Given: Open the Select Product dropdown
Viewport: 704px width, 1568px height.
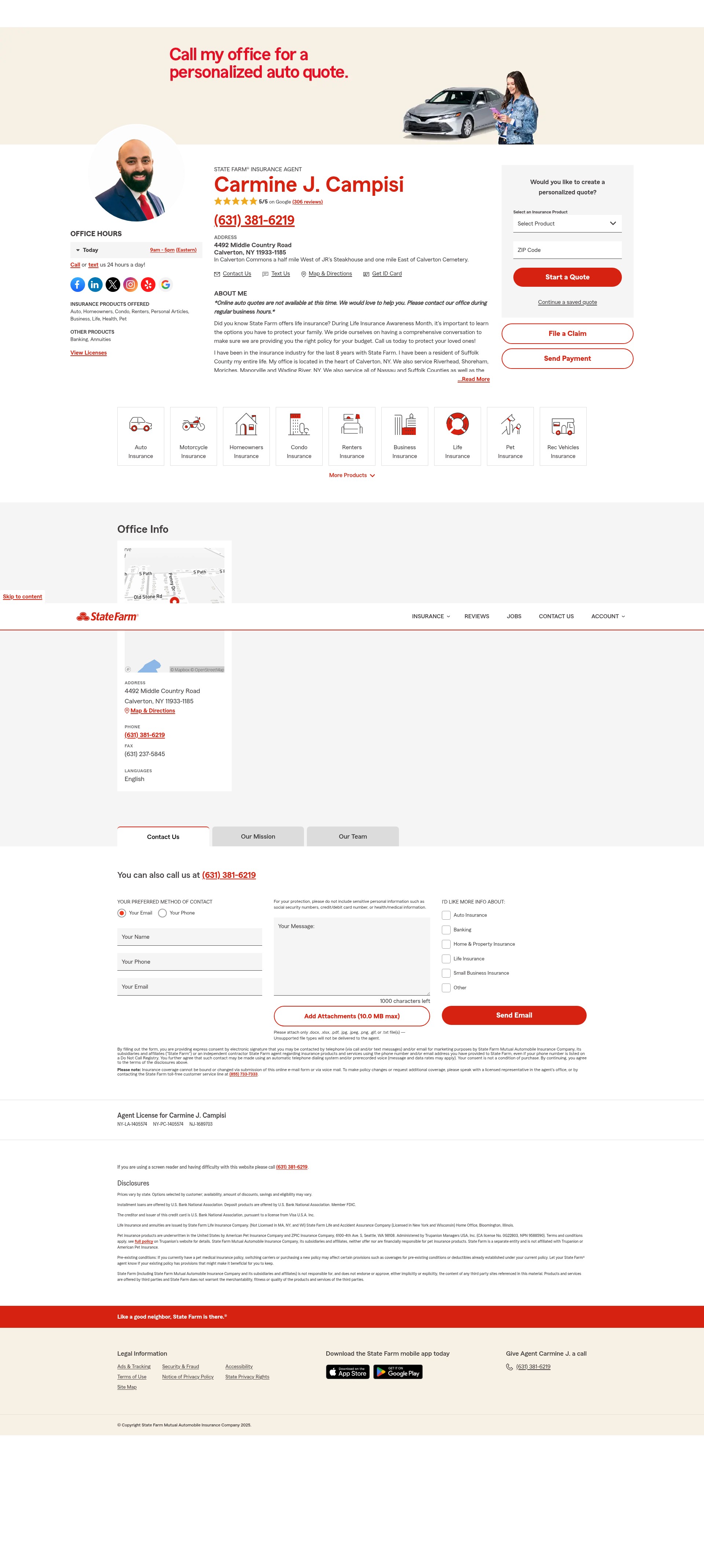Looking at the screenshot, I should click(567, 223).
